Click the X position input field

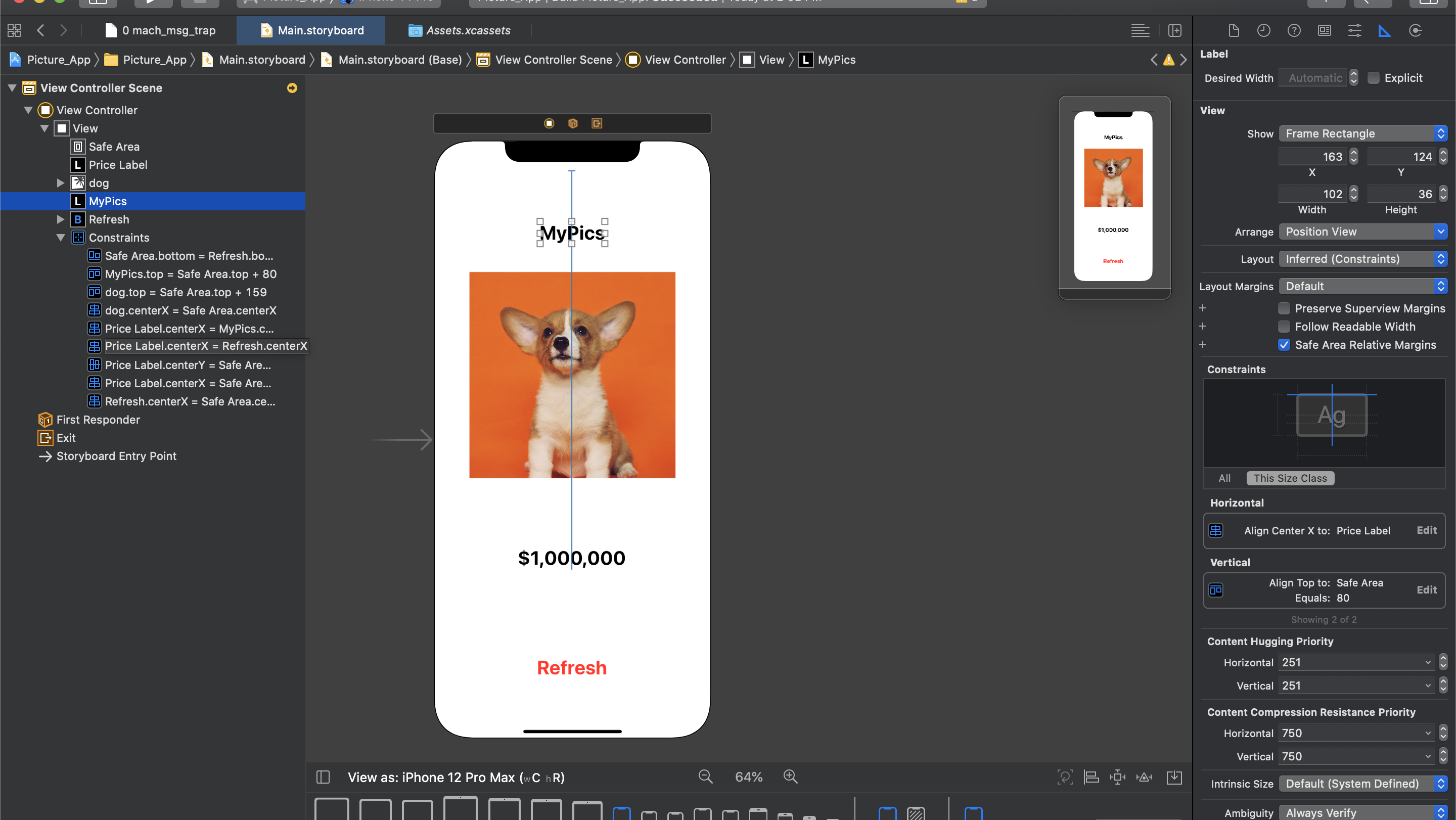tap(1312, 157)
